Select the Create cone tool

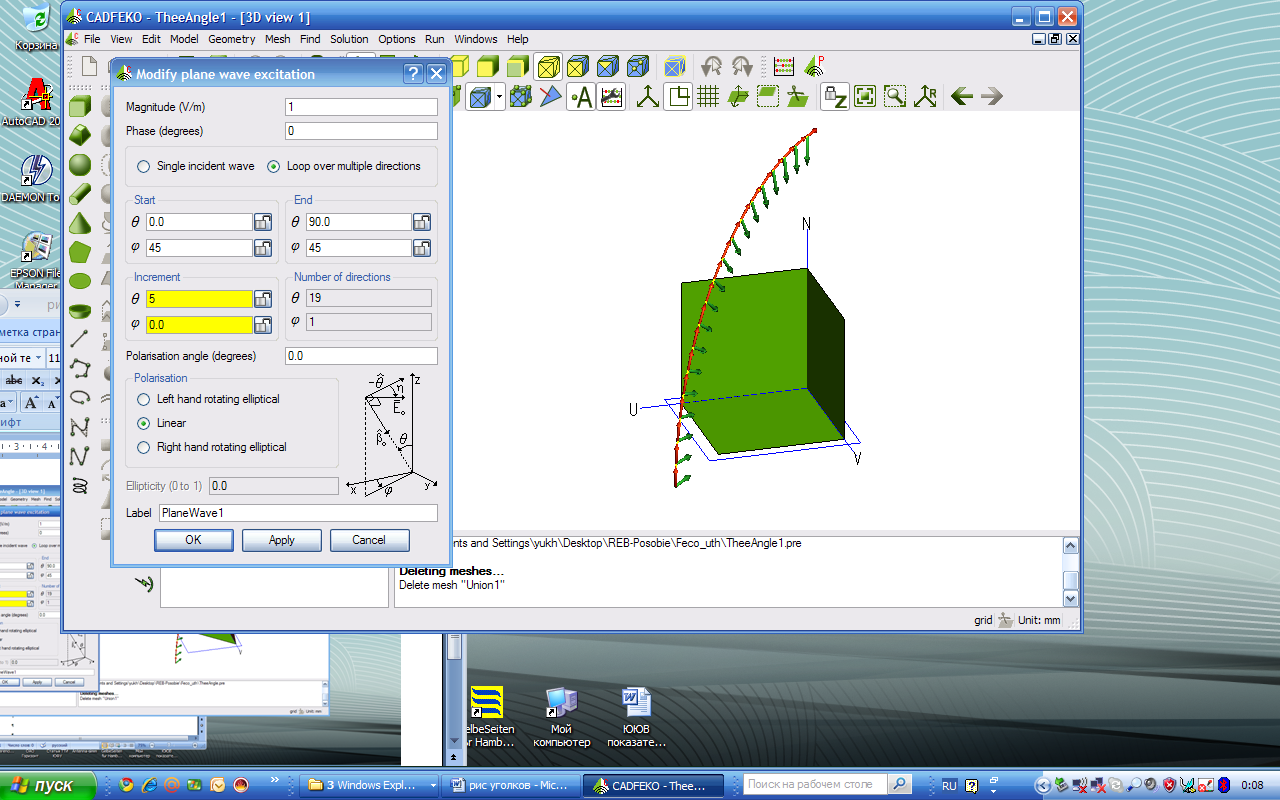click(81, 222)
